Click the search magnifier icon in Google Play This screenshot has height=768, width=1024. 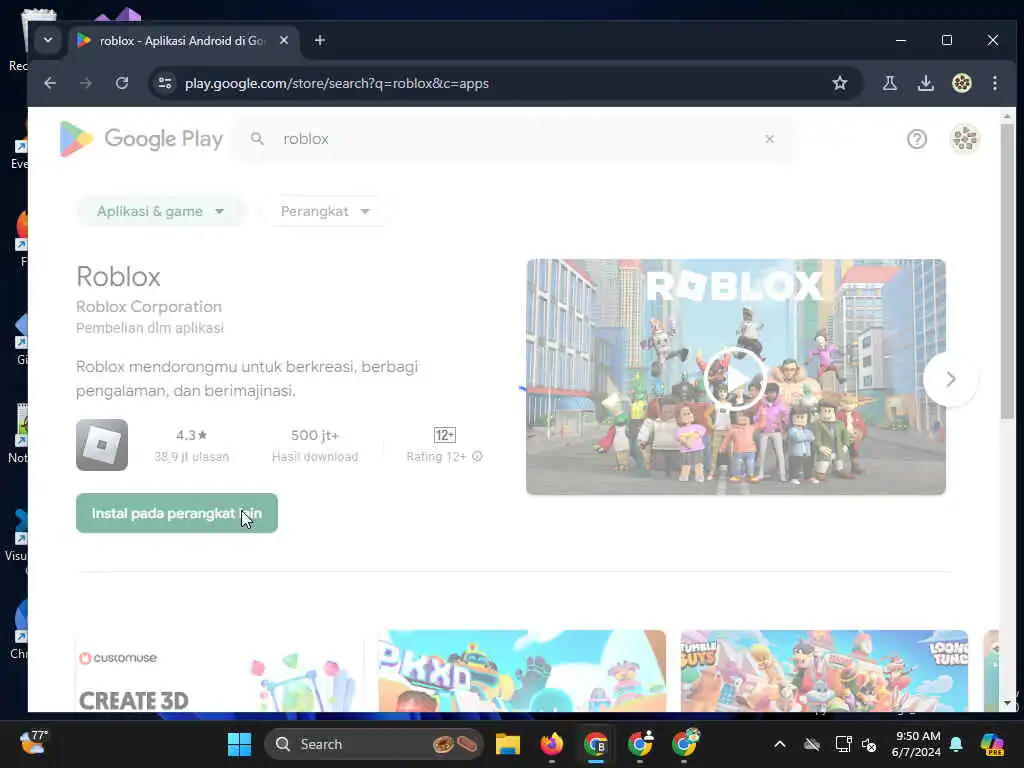coord(257,138)
